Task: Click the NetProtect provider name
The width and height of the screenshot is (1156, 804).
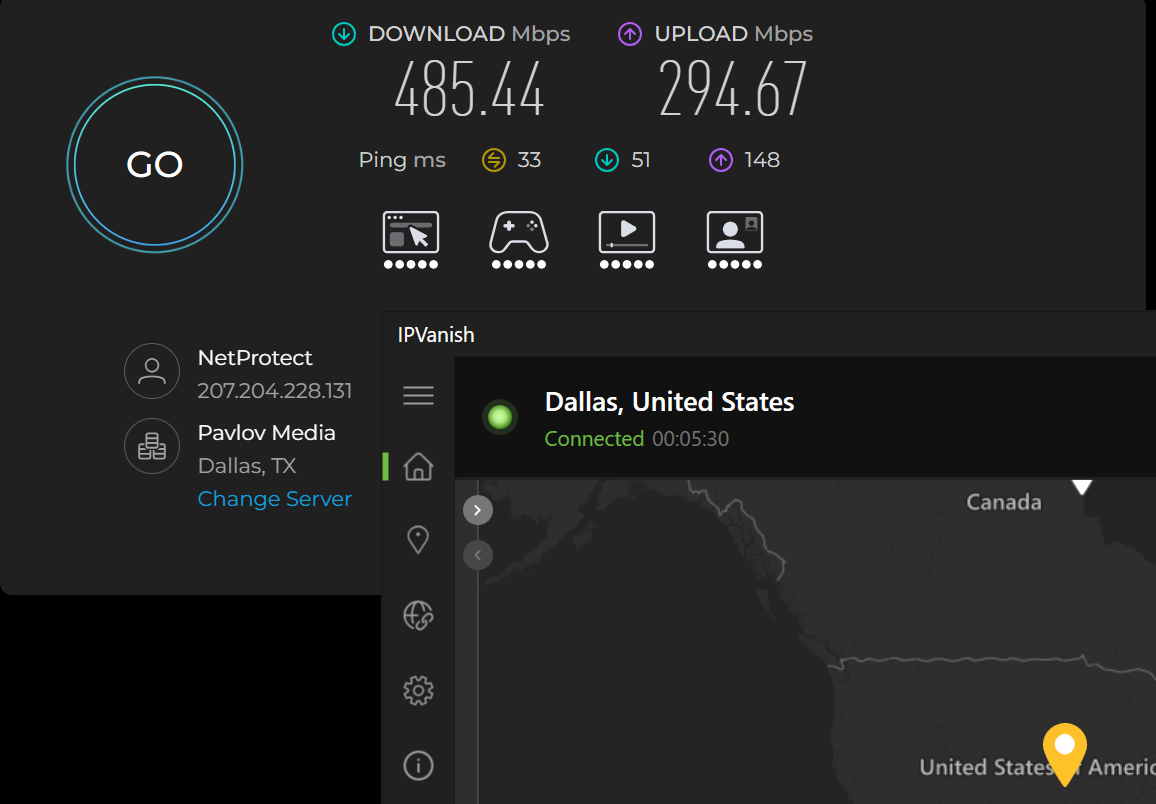Action: click(x=255, y=357)
